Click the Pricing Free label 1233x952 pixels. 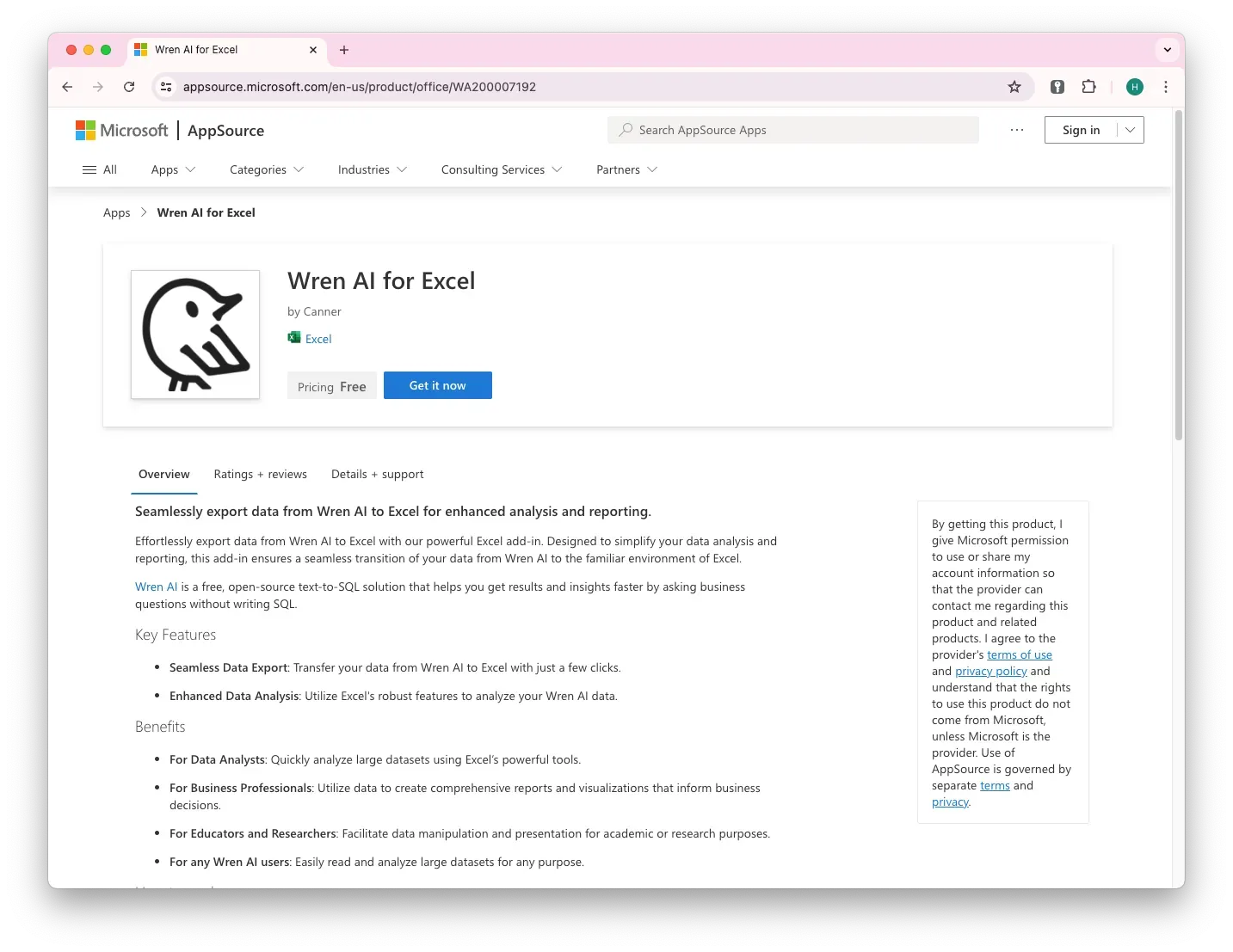click(332, 387)
